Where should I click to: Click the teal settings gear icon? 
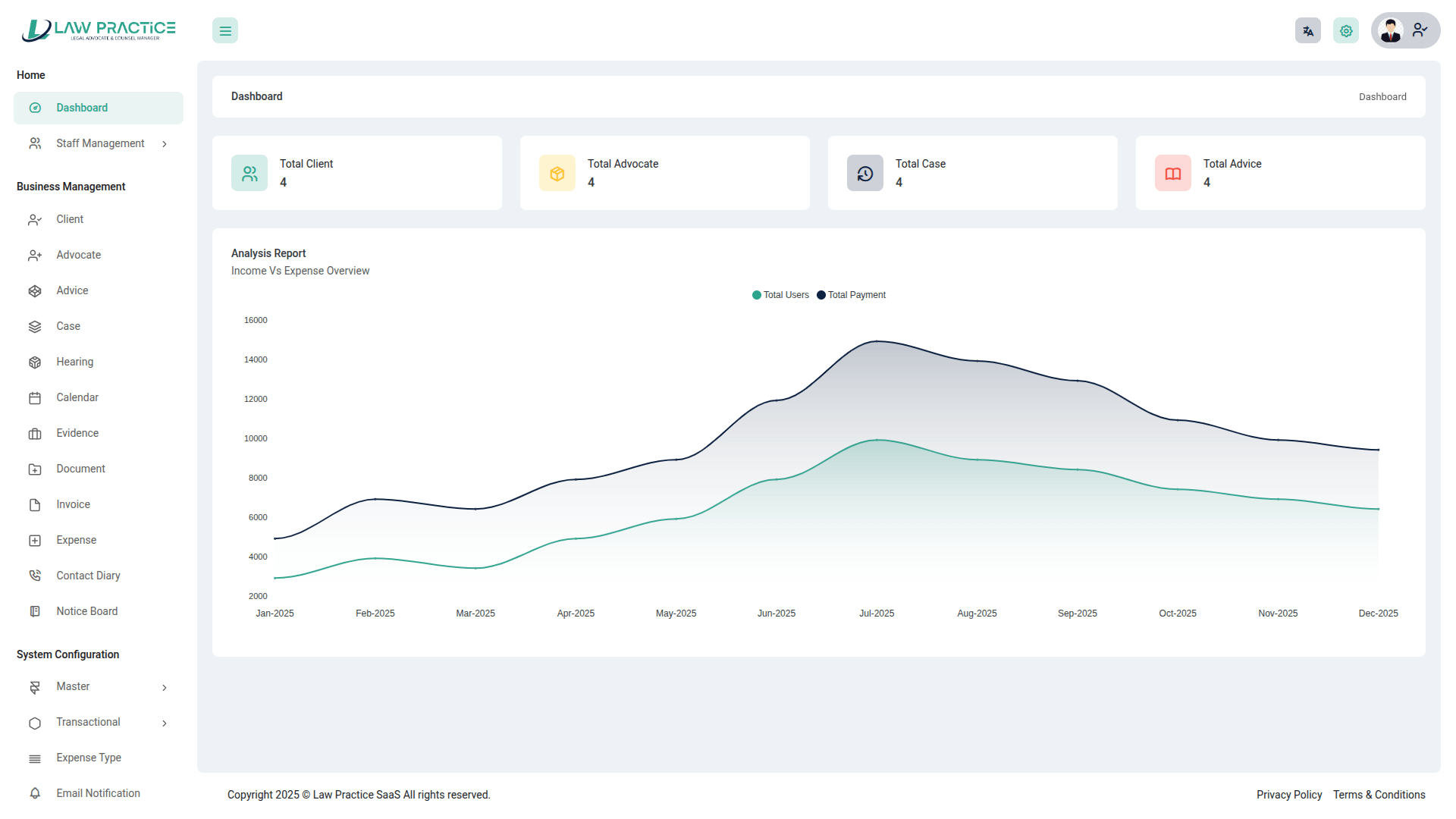coord(1345,31)
